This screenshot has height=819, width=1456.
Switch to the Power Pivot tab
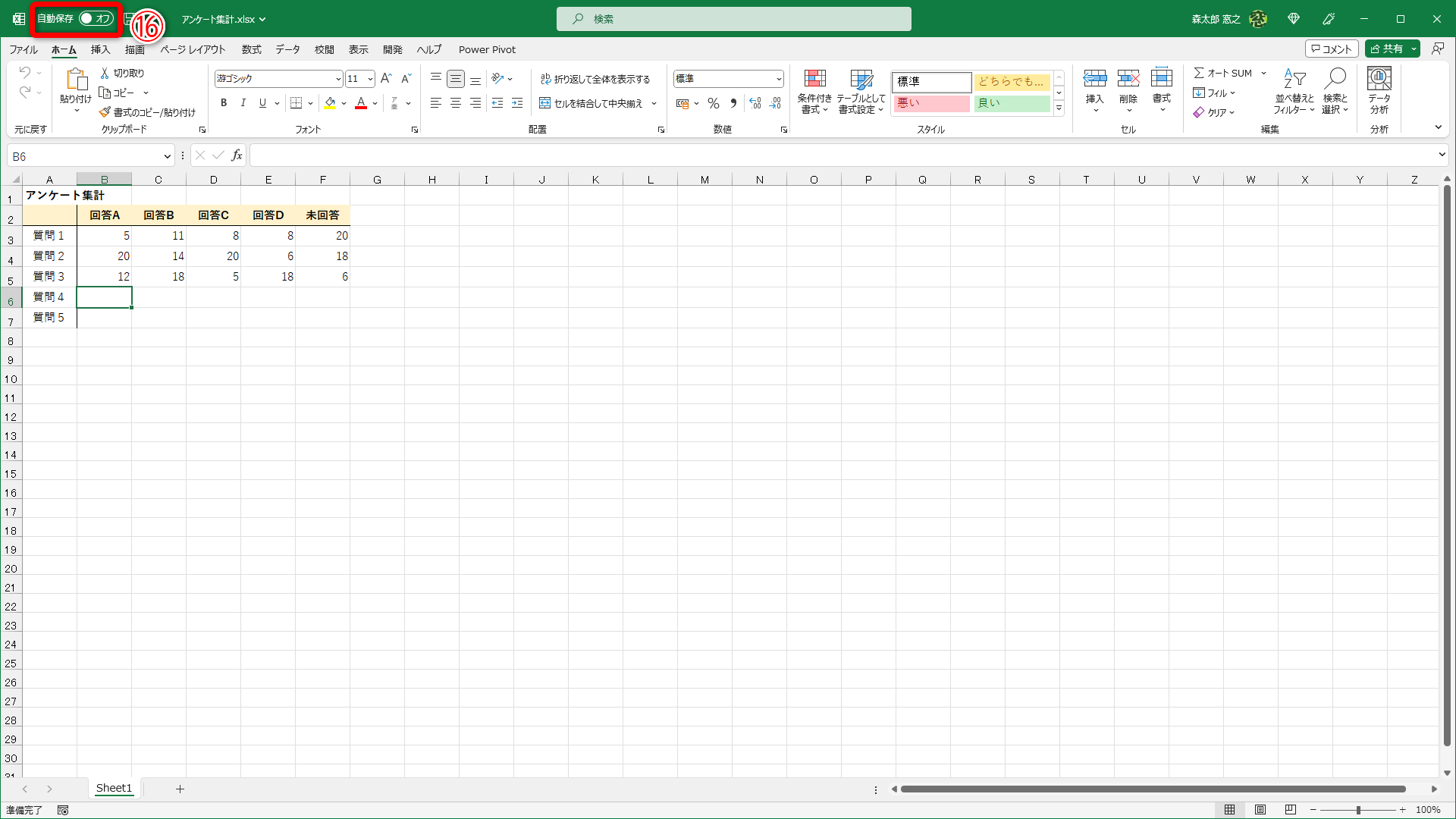coord(487,49)
